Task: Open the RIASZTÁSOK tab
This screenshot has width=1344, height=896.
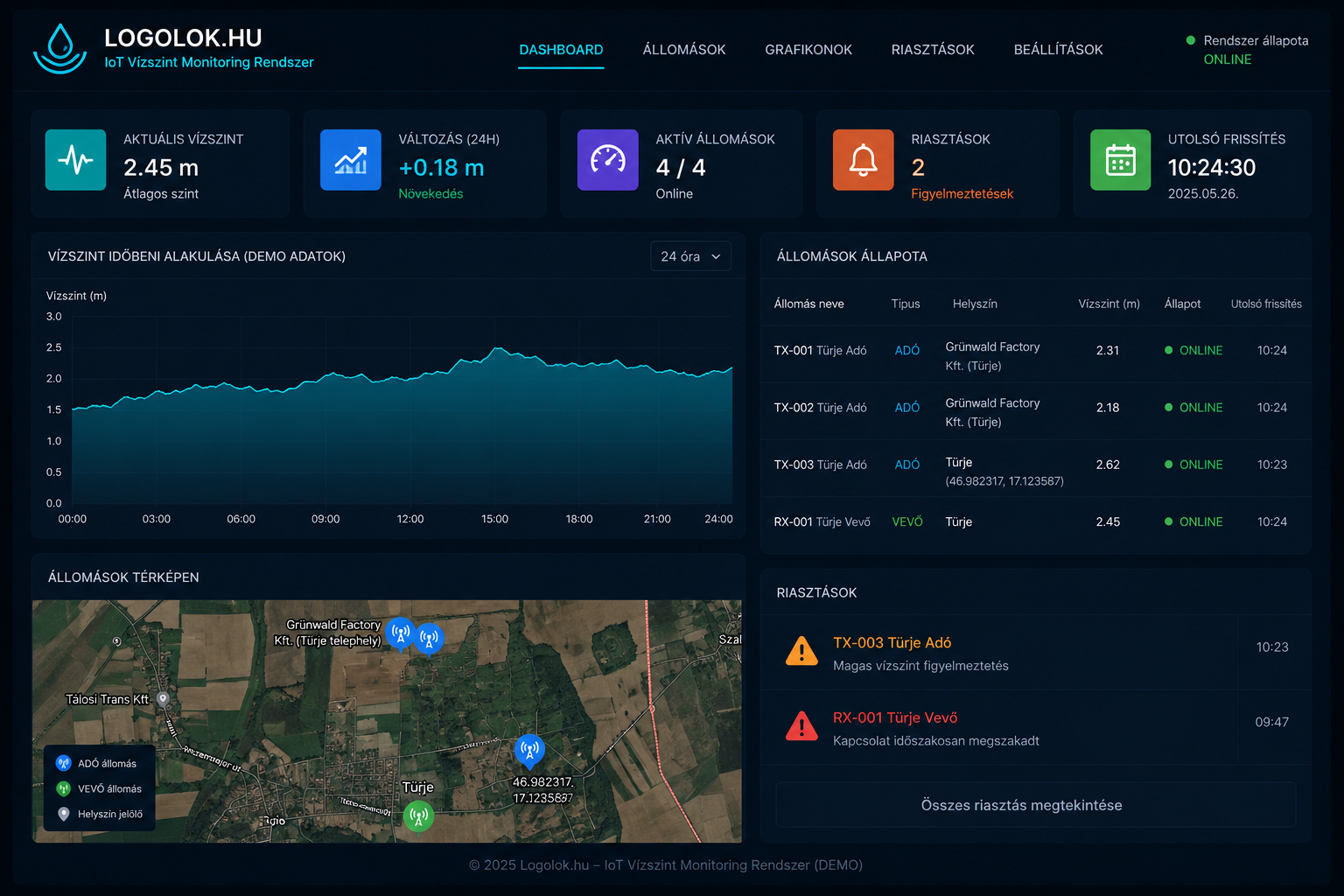Action: 933,50
